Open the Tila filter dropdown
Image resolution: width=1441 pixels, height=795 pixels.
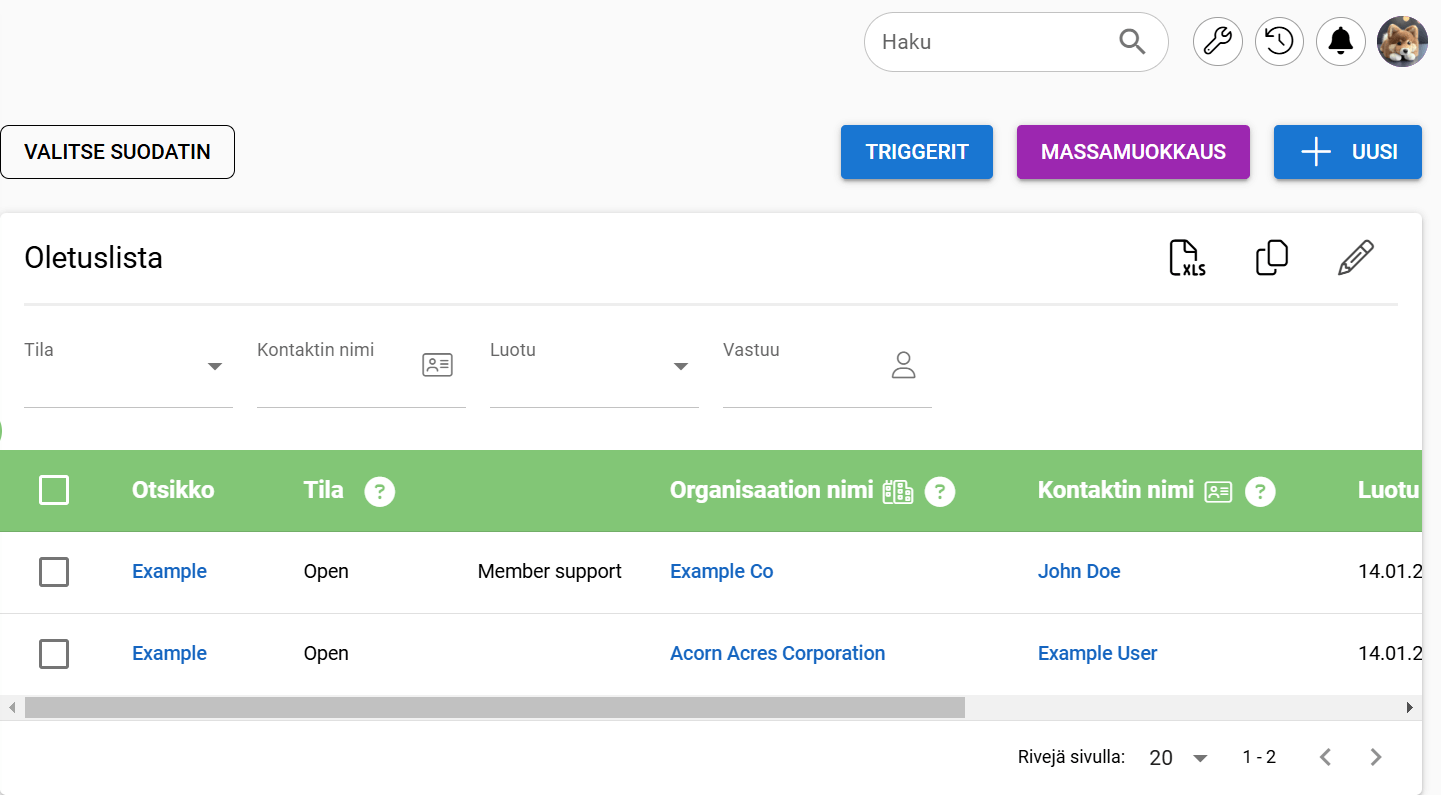tap(214, 367)
